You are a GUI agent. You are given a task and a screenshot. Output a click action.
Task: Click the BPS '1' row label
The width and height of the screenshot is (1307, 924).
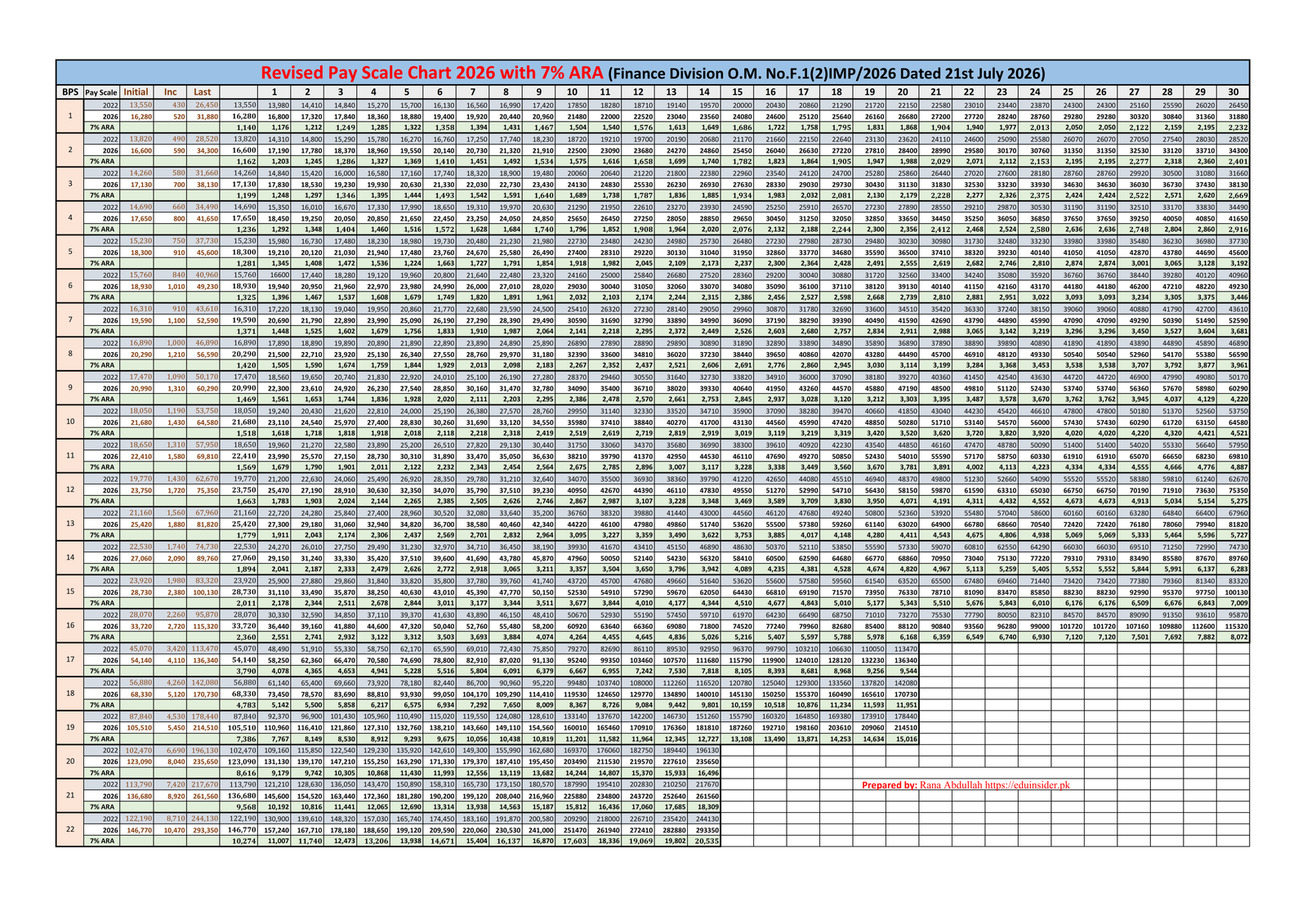(70, 116)
